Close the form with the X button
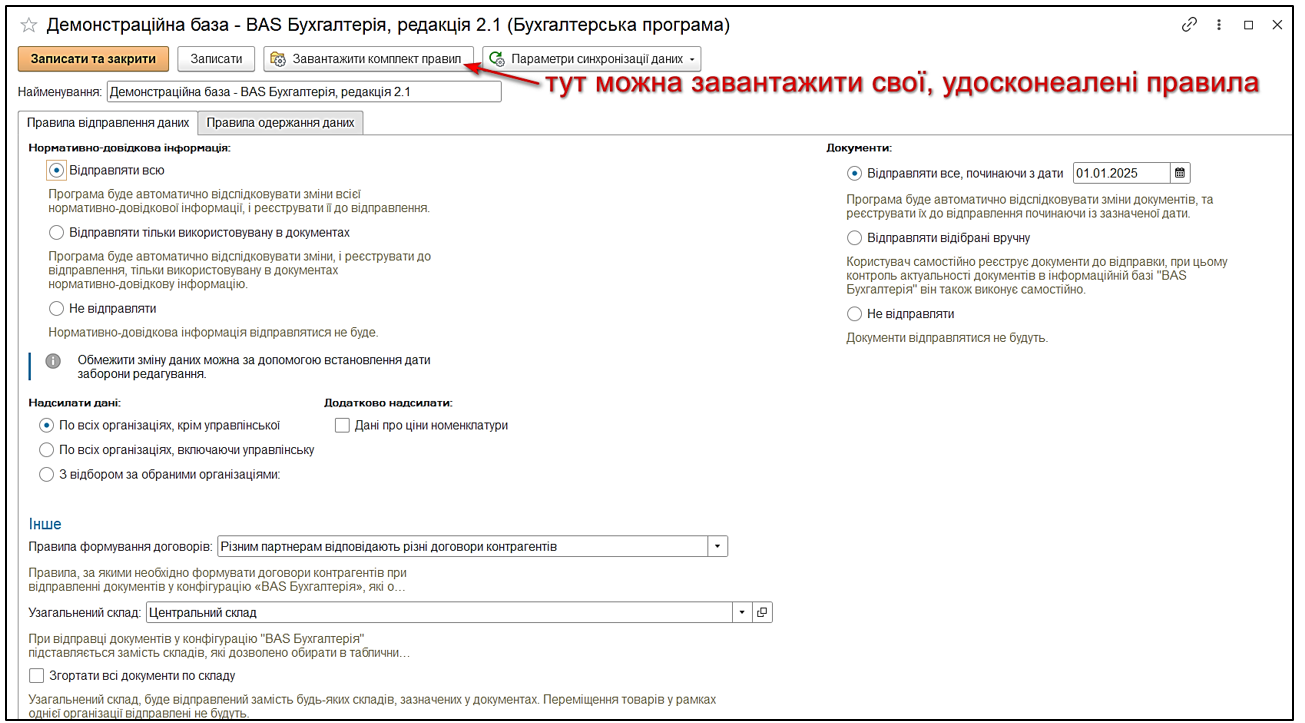 pyautogui.click(x=1277, y=25)
